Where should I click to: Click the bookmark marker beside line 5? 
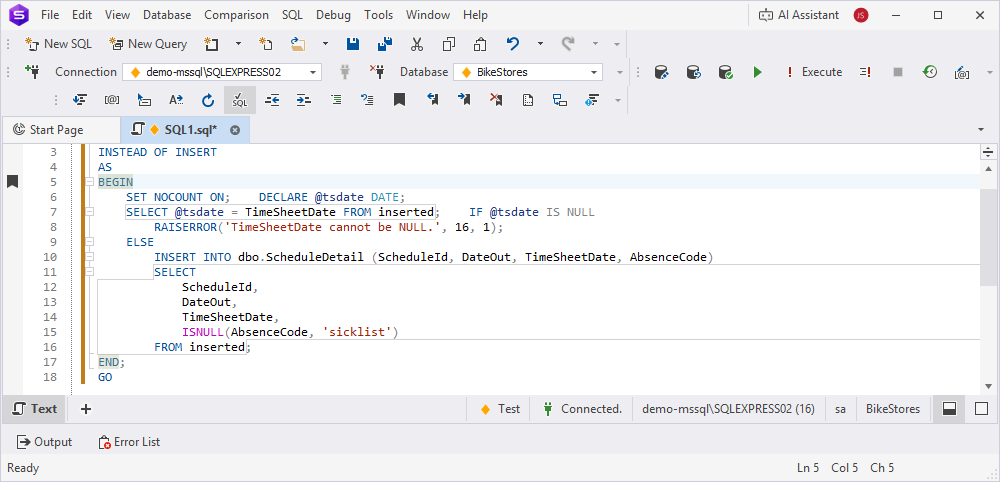click(13, 181)
